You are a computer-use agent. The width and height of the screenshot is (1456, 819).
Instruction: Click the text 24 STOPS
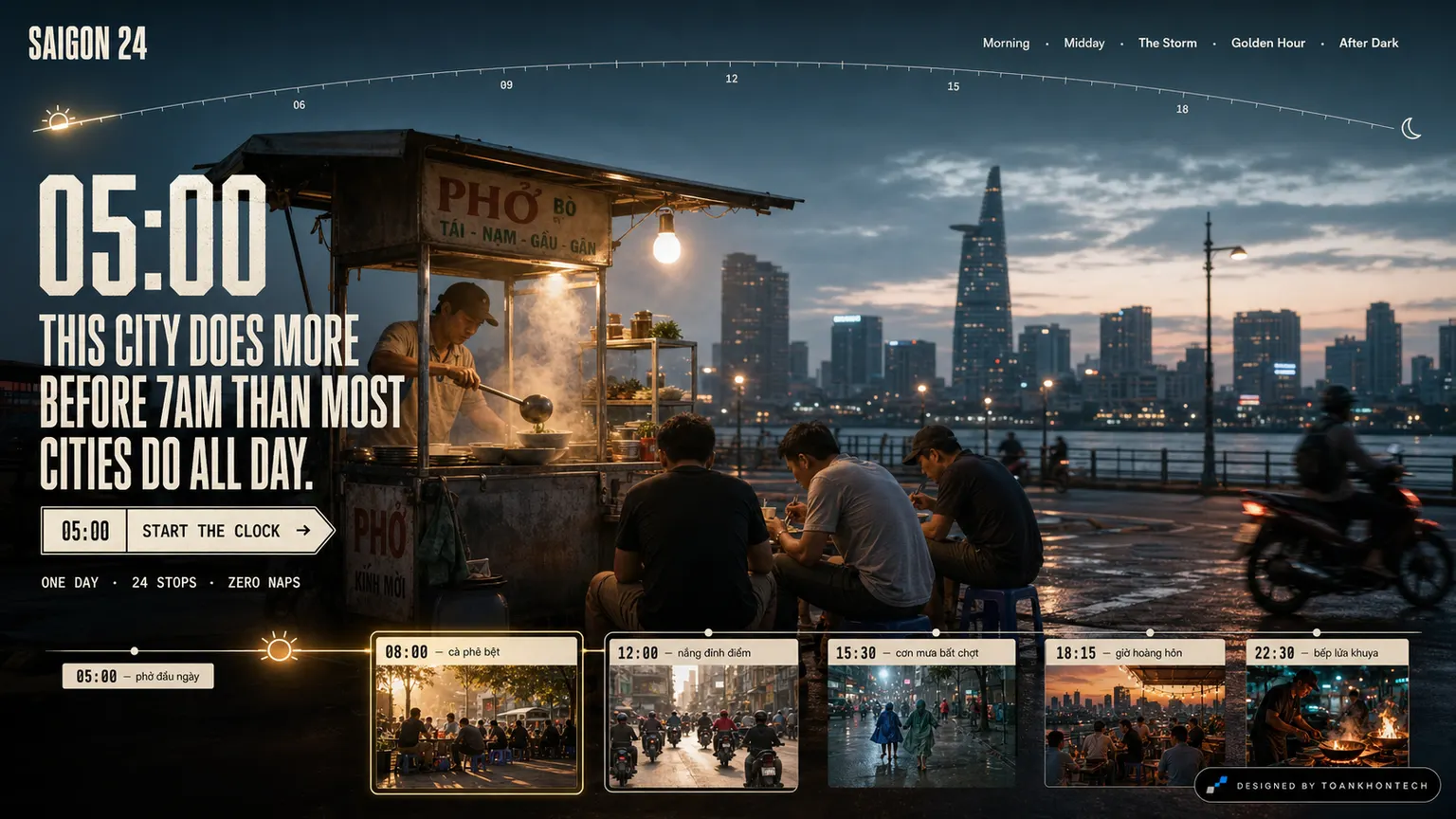(164, 582)
